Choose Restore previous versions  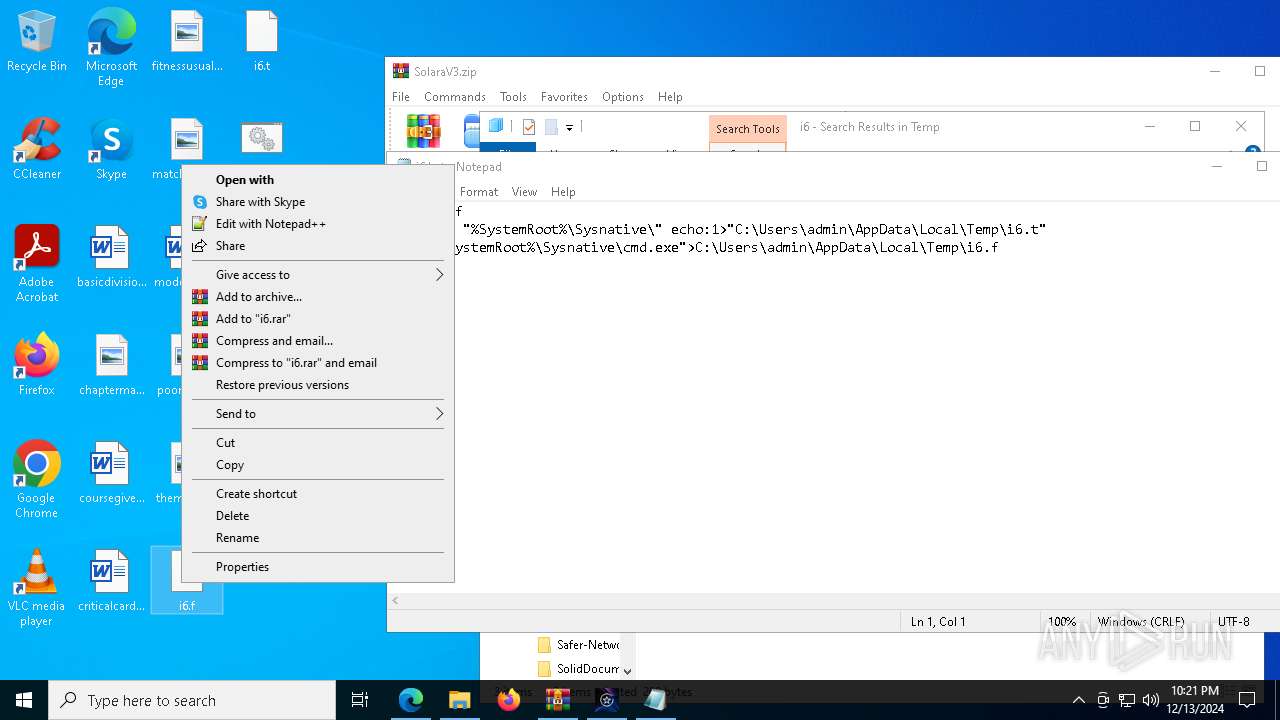coord(318,385)
